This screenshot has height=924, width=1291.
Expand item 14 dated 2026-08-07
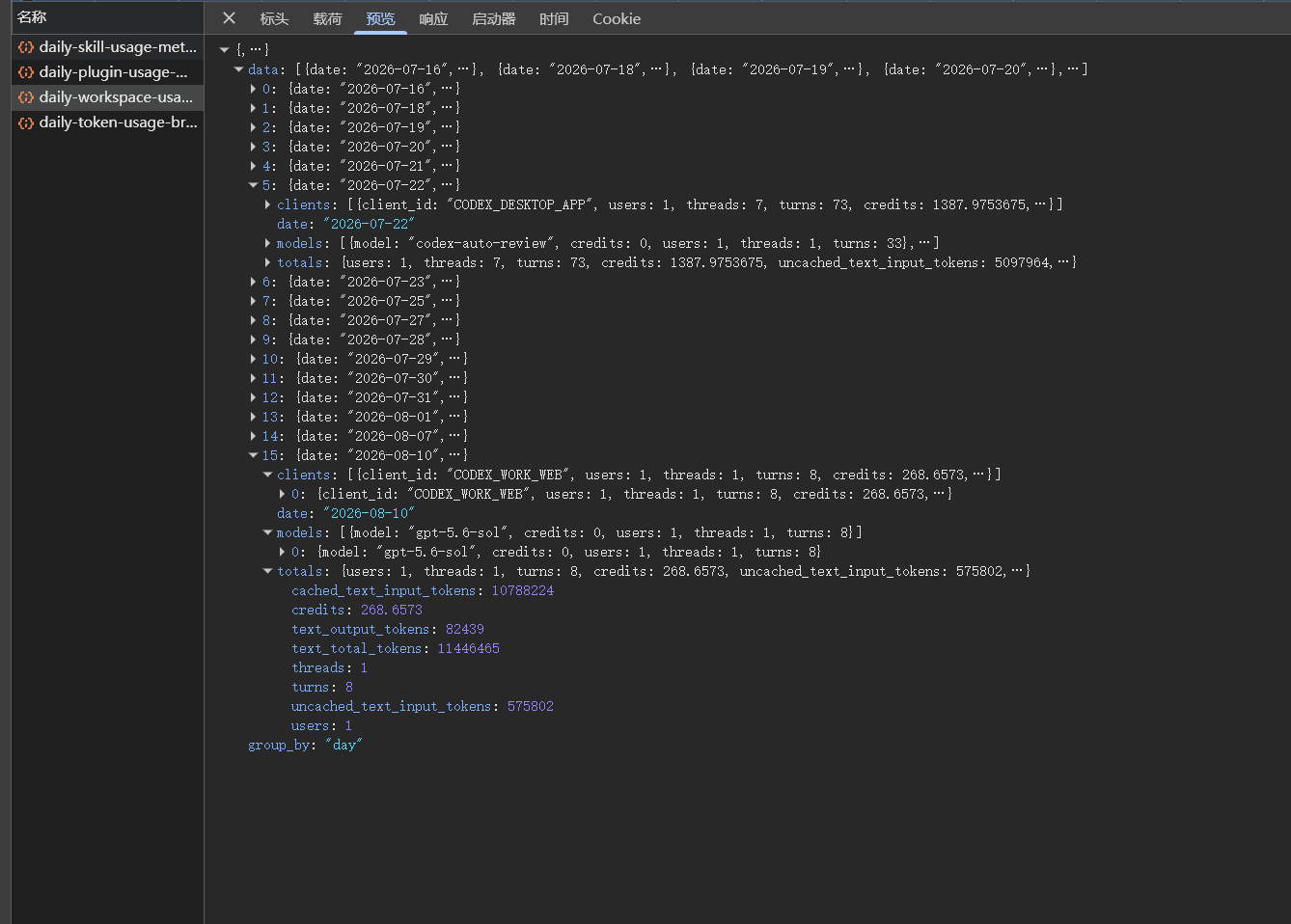click(254, 436)
